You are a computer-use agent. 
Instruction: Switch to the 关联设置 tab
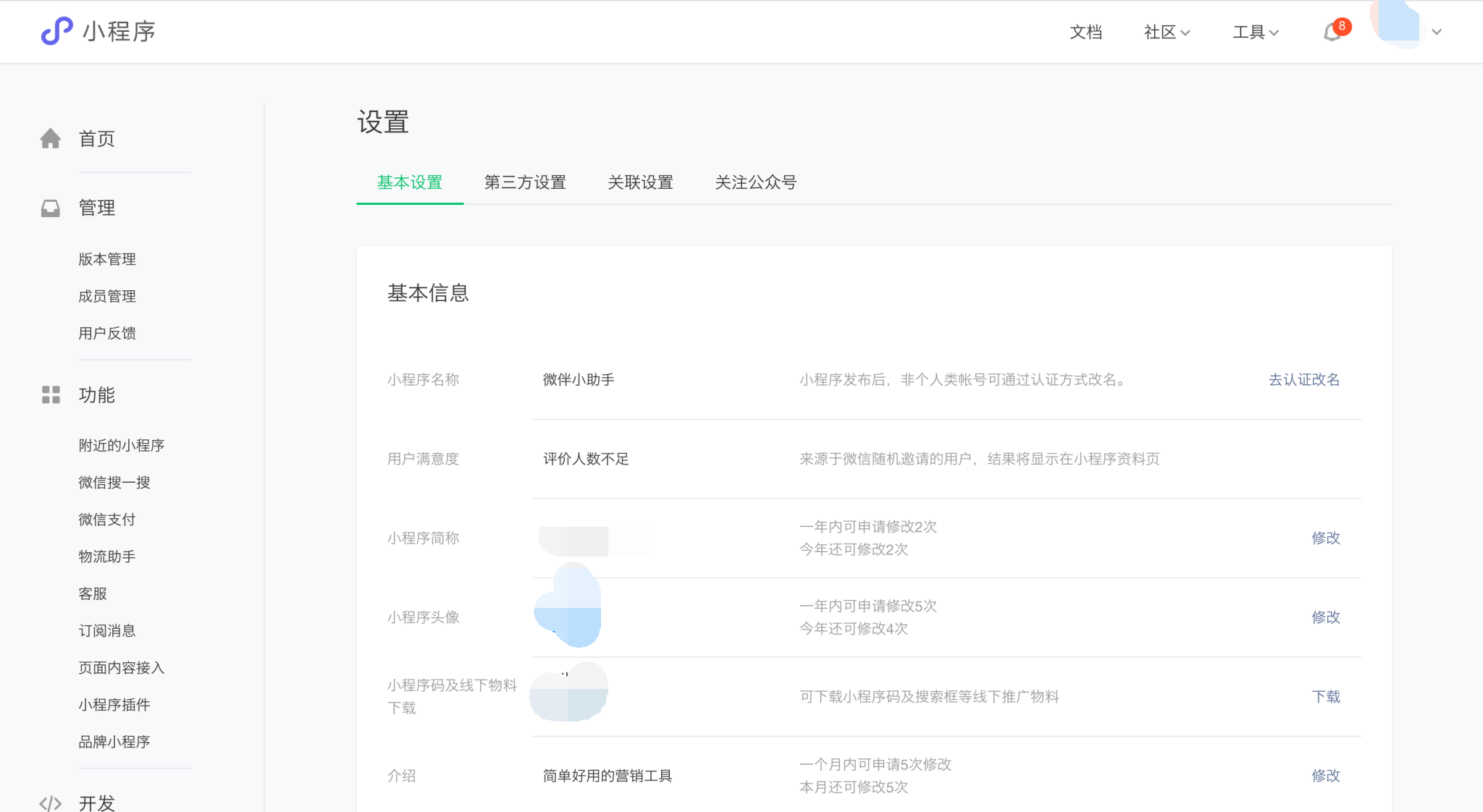click(640, 182)
